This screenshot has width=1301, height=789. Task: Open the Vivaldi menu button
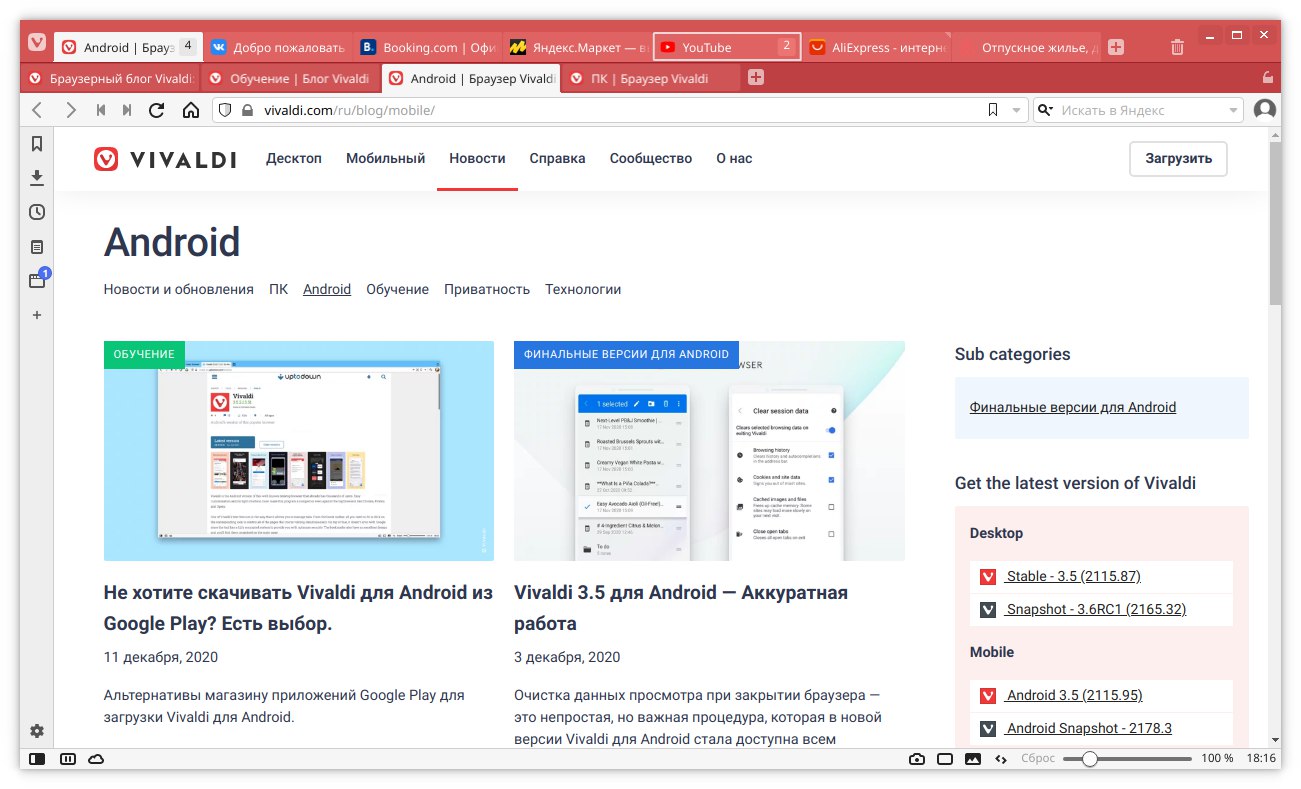(37, 43)
